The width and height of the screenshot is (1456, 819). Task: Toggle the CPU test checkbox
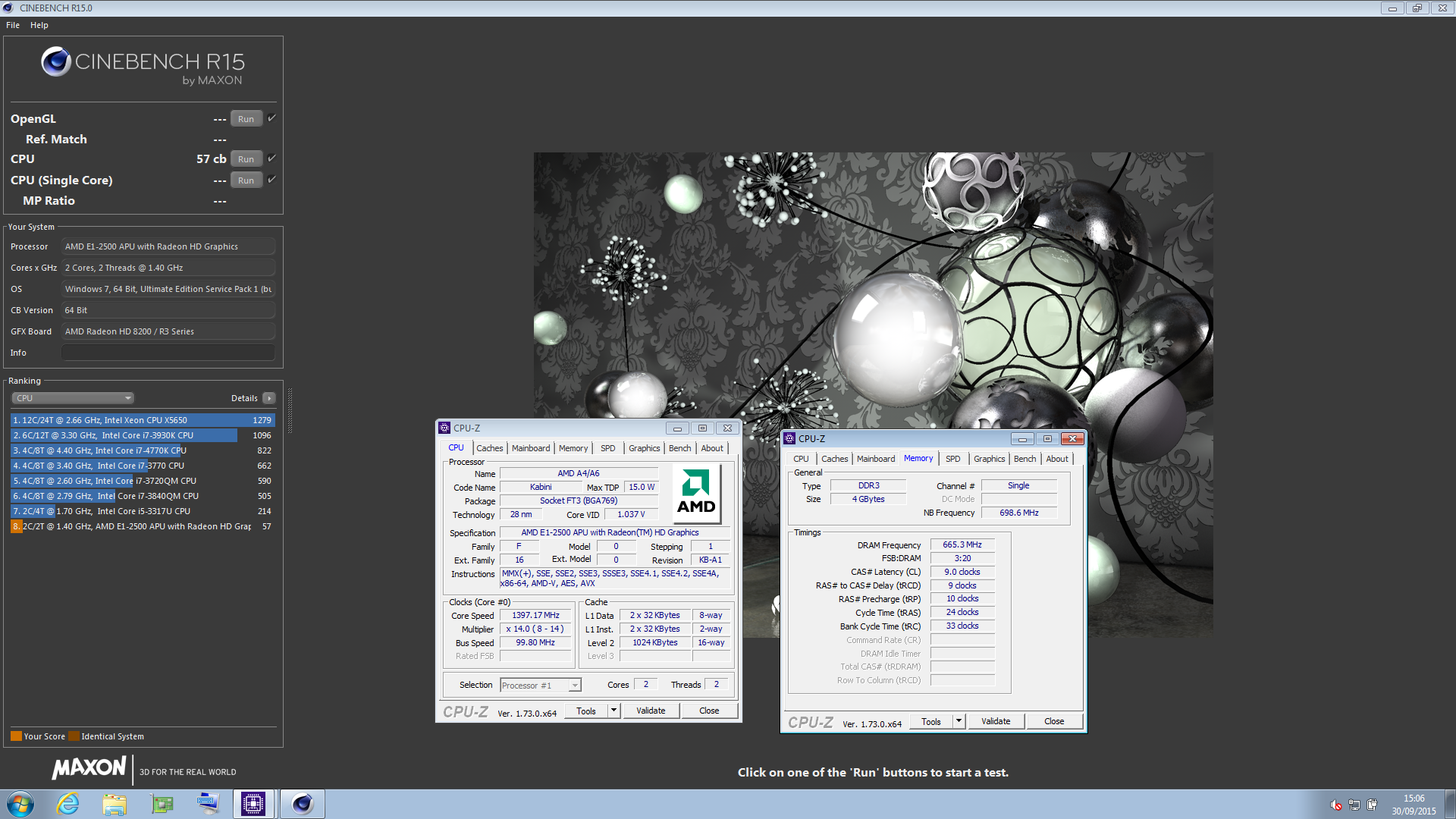coord(271,158)
